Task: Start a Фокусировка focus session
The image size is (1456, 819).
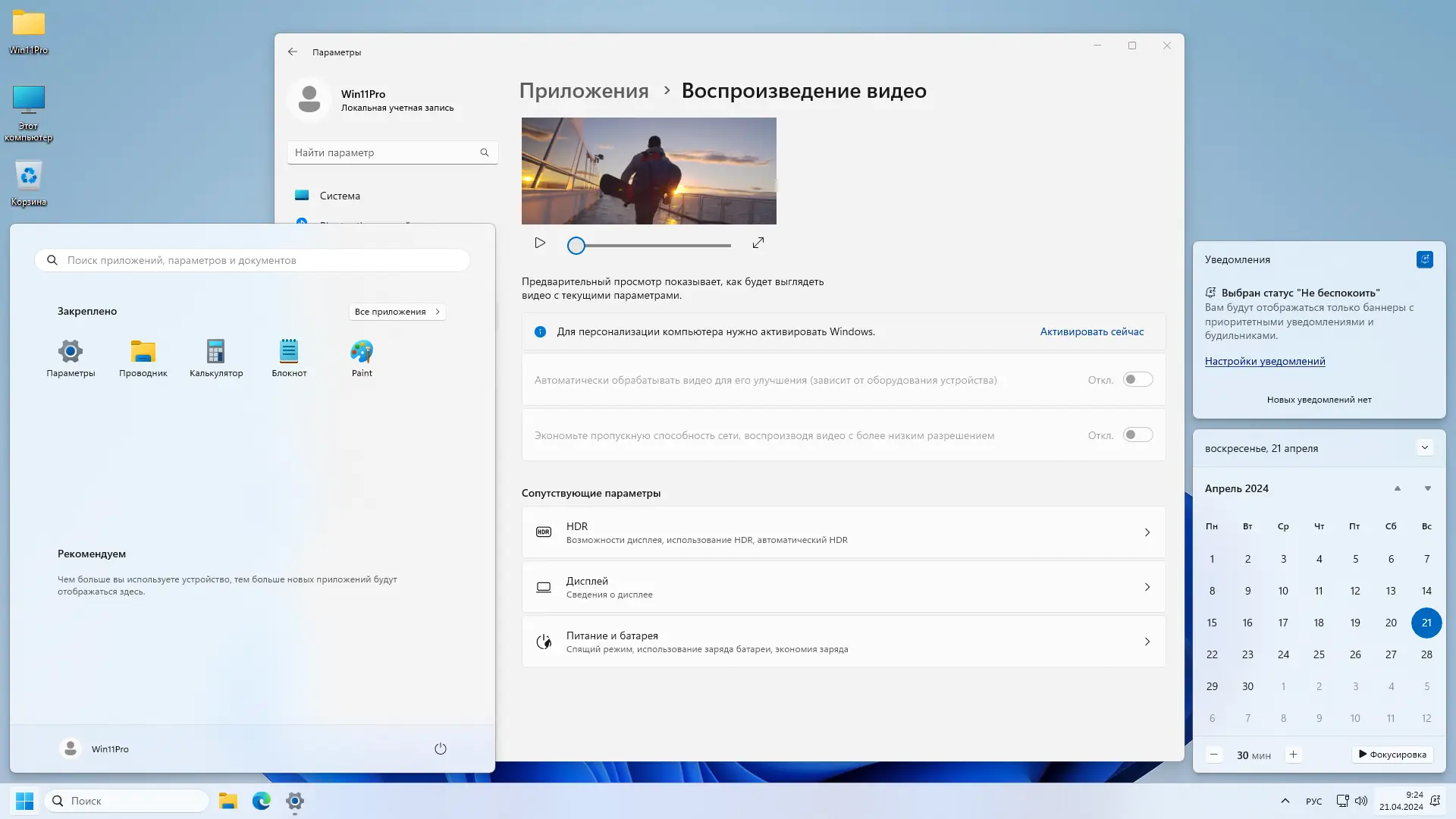Action: point(1392,755)
